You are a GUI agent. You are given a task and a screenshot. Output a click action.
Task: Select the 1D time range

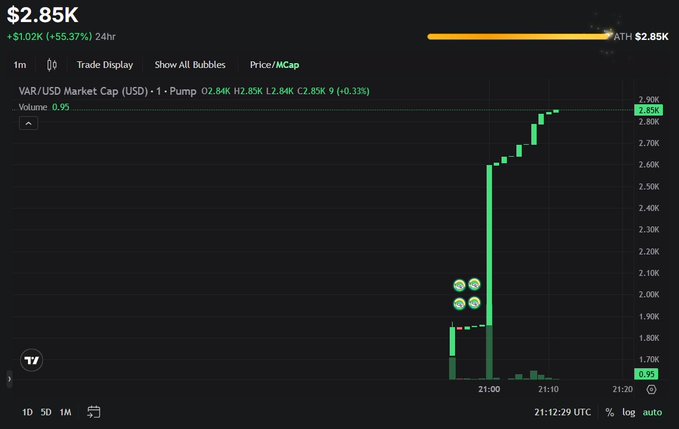pos(27,412)
